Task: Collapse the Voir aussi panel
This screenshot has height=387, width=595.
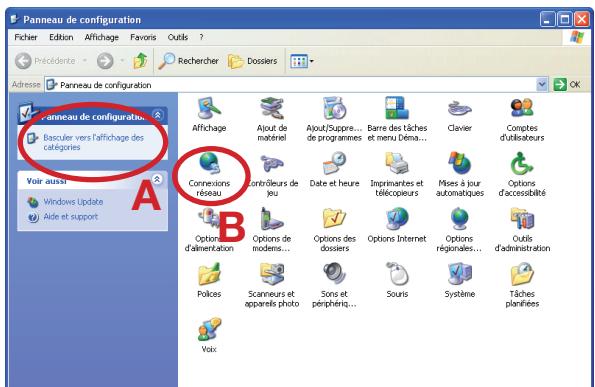Action: pos(157,179)
